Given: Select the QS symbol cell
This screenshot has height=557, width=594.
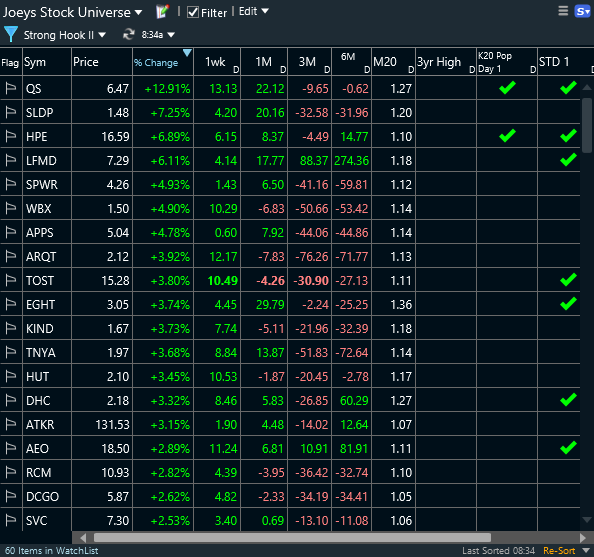Looking at the screenshot, I should [x=47, y=89].
